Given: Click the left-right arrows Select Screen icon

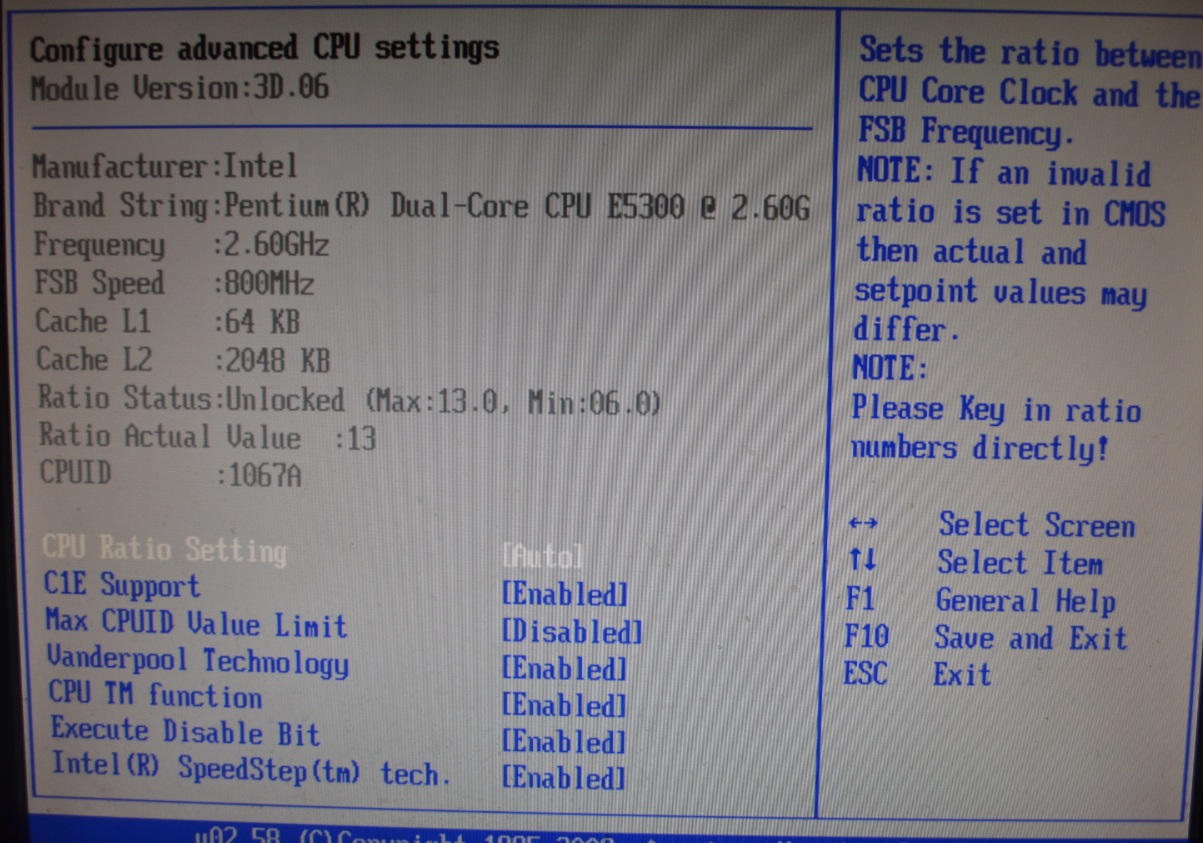Looking at the screenshot, I should pos(862,523).
